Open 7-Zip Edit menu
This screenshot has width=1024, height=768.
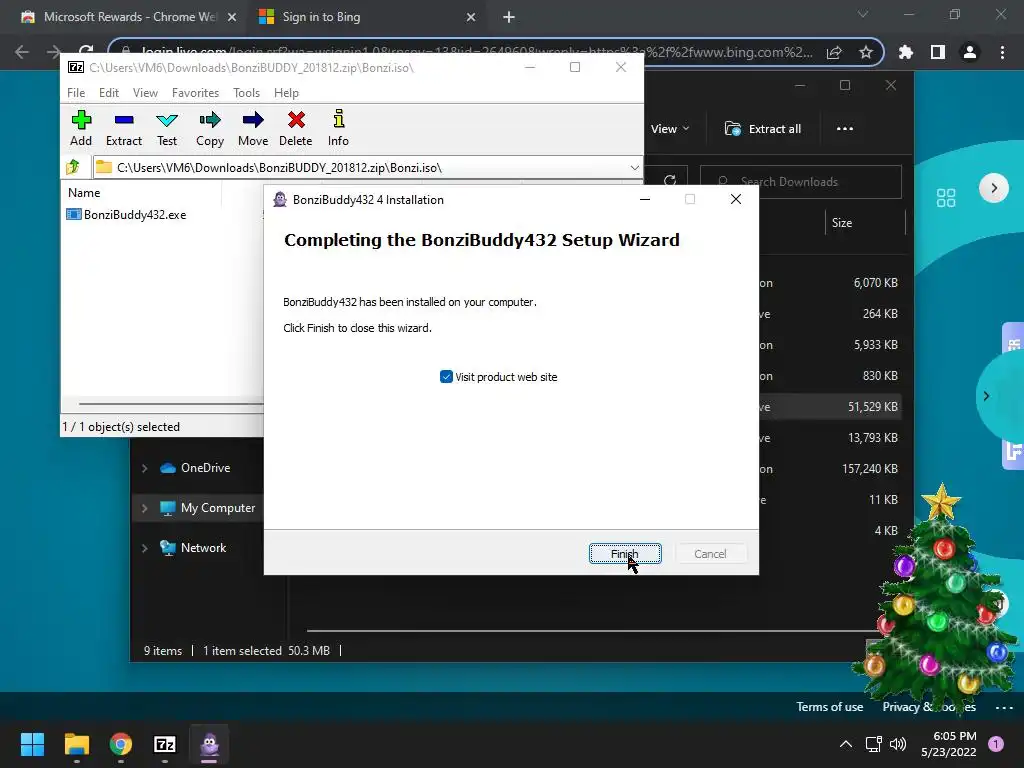point(108,93)
